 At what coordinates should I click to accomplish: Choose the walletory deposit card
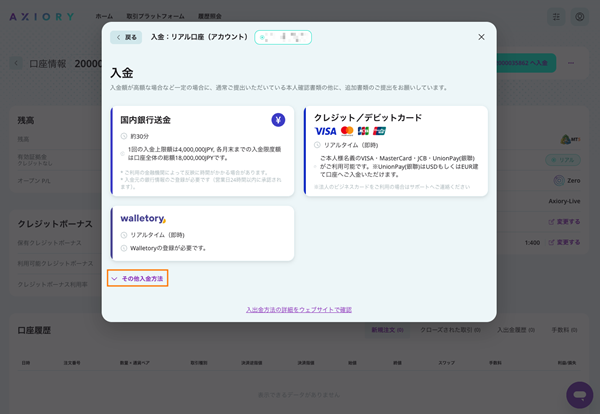pyautogui.click(x=202, y=233)
